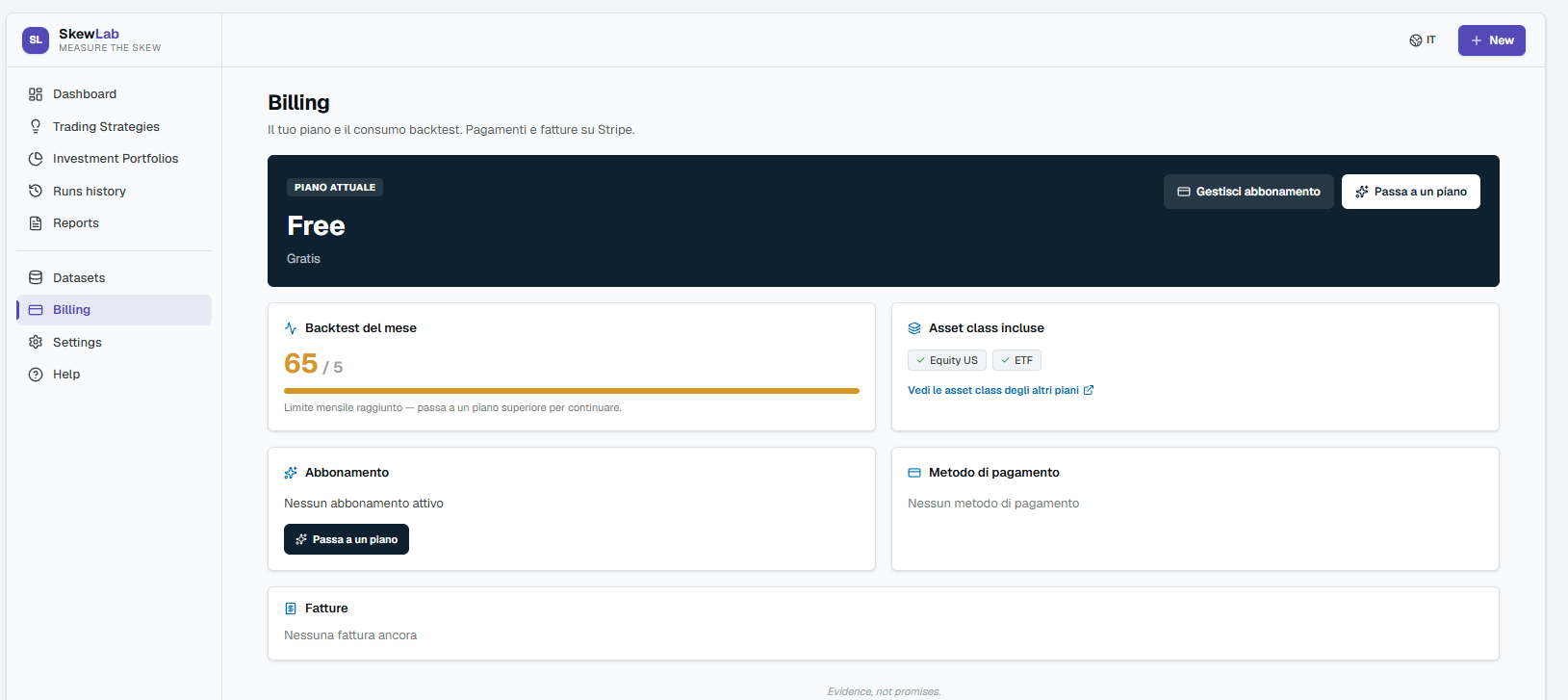Select the Equity US asset chip
1568x700 pixels.
tap(947, 360)
